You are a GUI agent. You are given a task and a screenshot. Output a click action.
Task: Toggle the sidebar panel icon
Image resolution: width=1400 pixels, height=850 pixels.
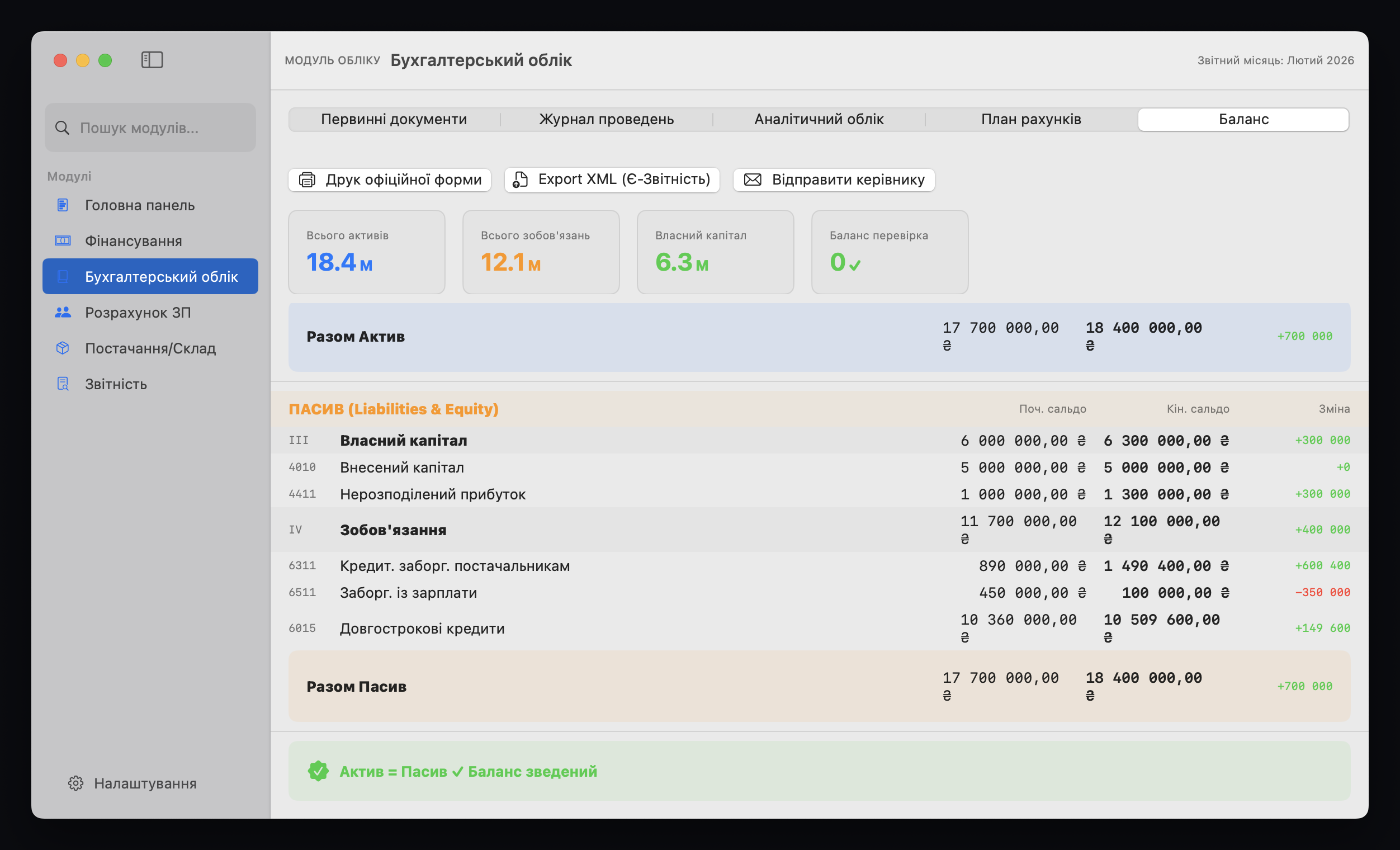pos(152,60)
